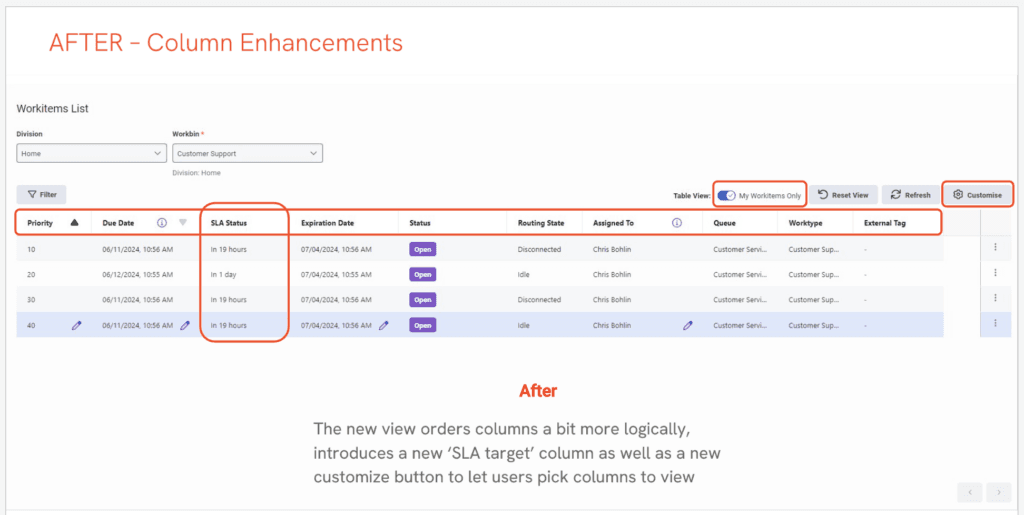Click the Priority sort ascending arrow
1024x515 pixels.
pos(75,223)
